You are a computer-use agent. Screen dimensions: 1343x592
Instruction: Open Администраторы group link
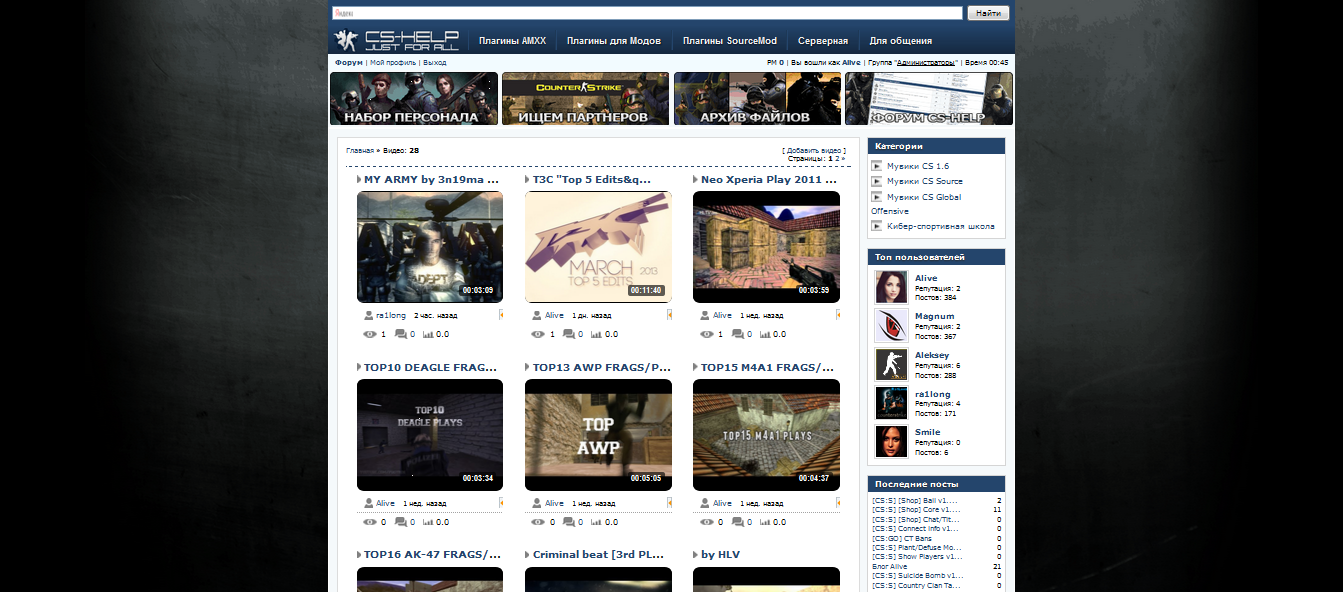(925, 62)
